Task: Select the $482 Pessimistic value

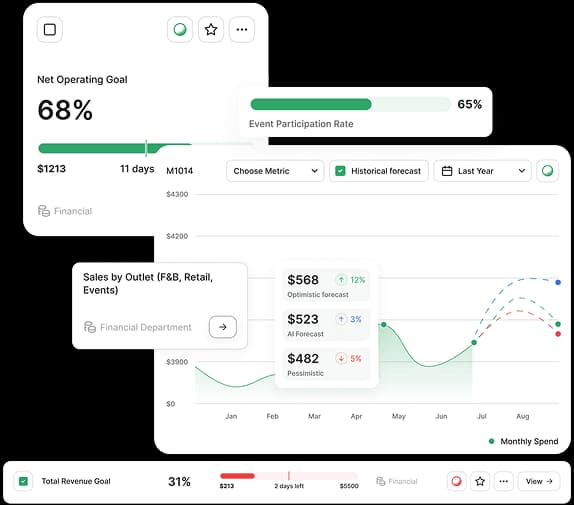Action: 303,358
